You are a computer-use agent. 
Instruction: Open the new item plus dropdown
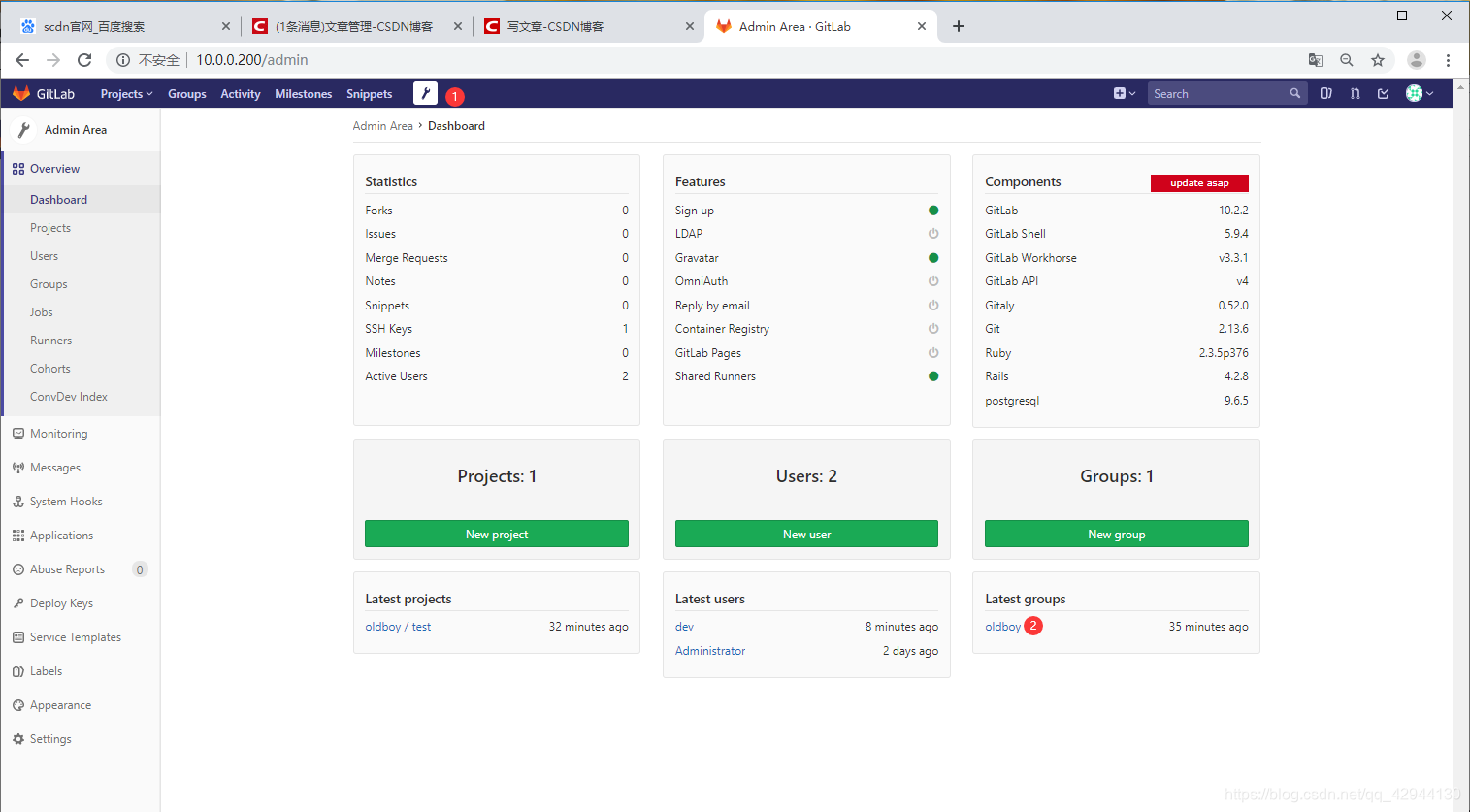tap(1125, 93)
